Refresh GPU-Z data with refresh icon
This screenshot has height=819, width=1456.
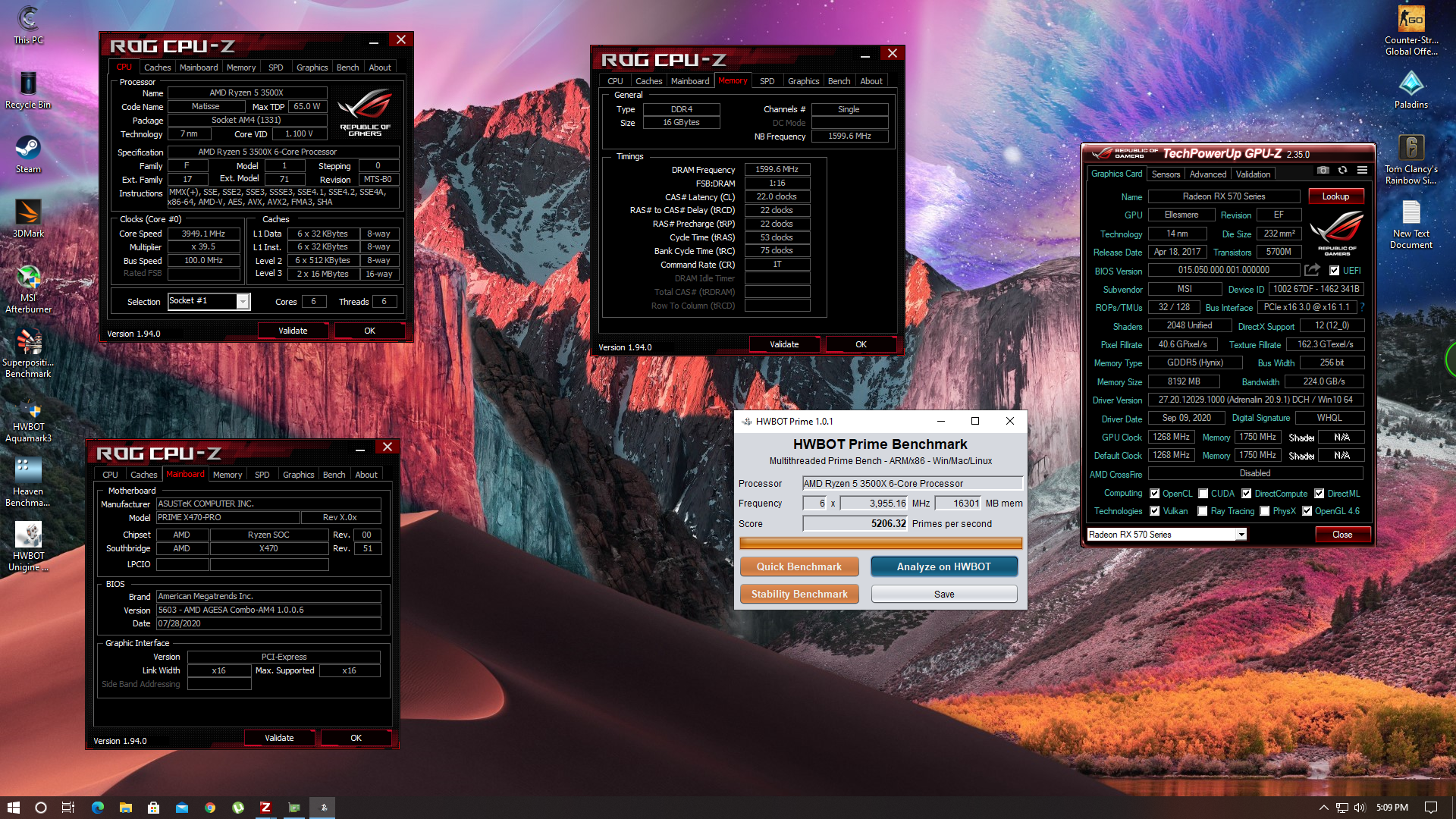pyautogui.click(x=1342, y=170)
